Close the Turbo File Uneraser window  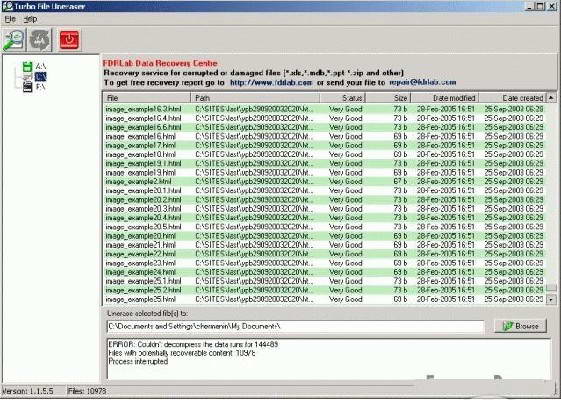[x=552, y=6]
